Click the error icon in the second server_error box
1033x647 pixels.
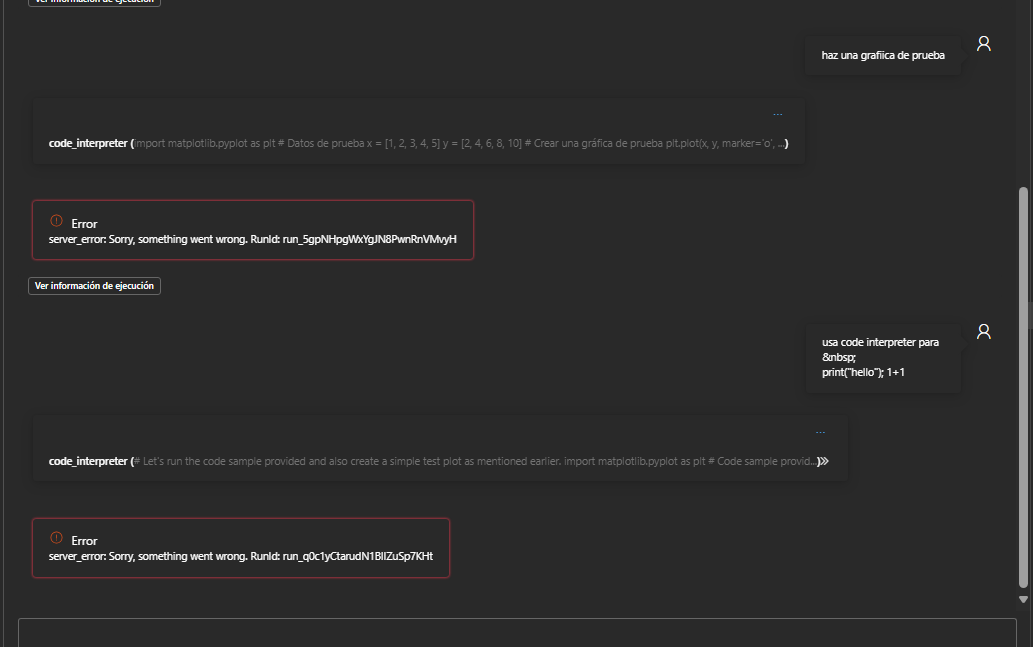coord(55,540)
